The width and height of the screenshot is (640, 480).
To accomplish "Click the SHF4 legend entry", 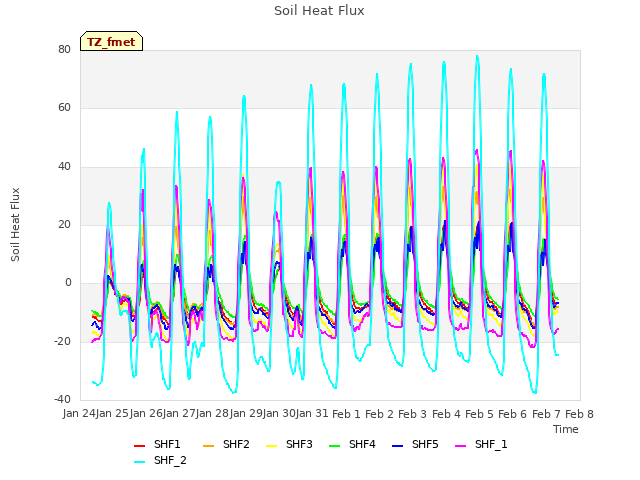I will pos(352,444).
